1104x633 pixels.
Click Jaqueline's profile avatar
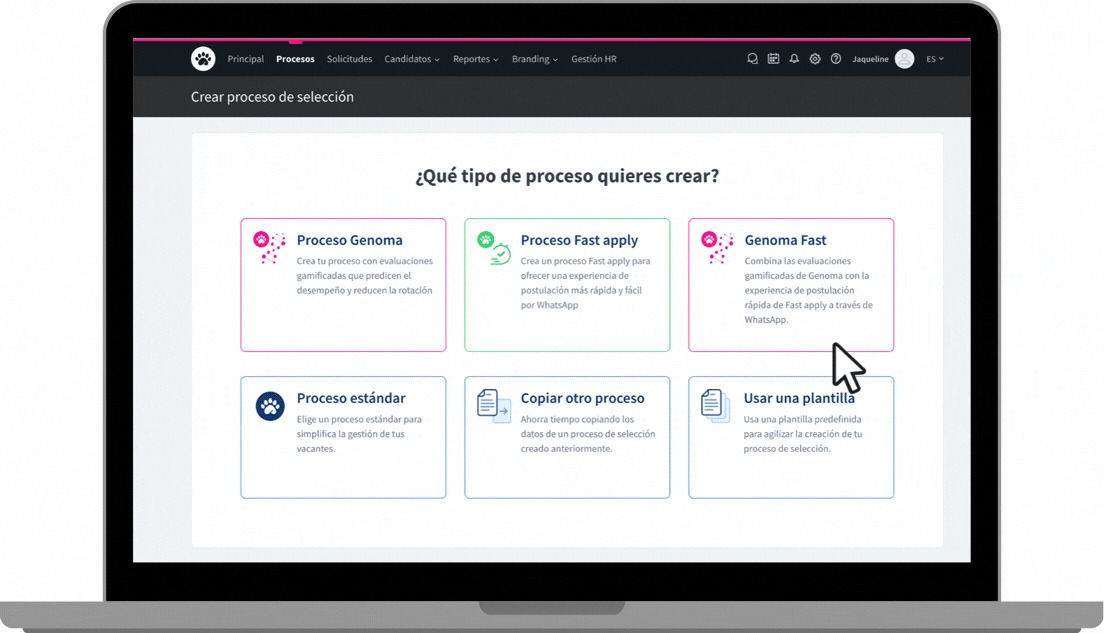pyautogui.click(x=904, y=59)
